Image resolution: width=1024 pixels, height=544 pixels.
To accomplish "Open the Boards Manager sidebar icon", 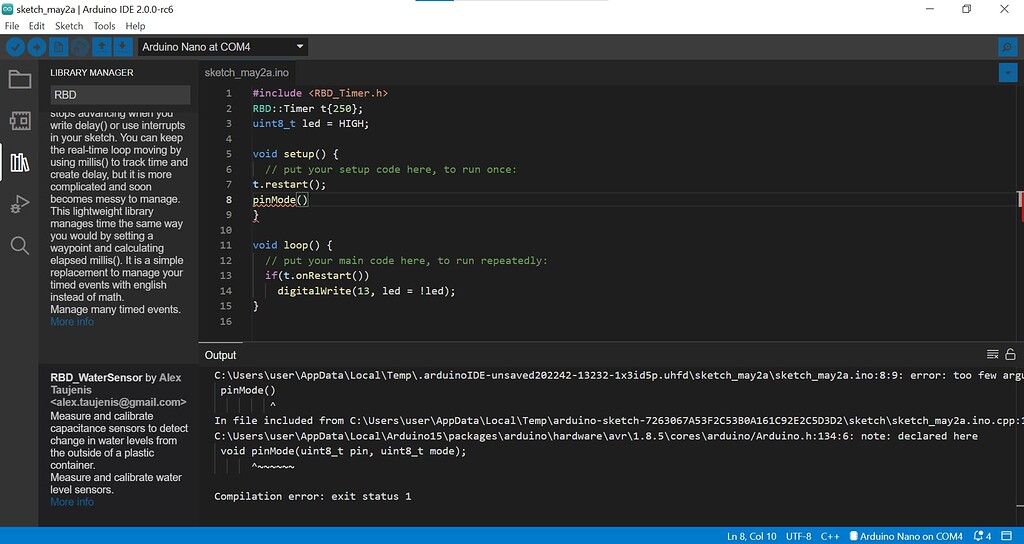I will pos(20,121).
